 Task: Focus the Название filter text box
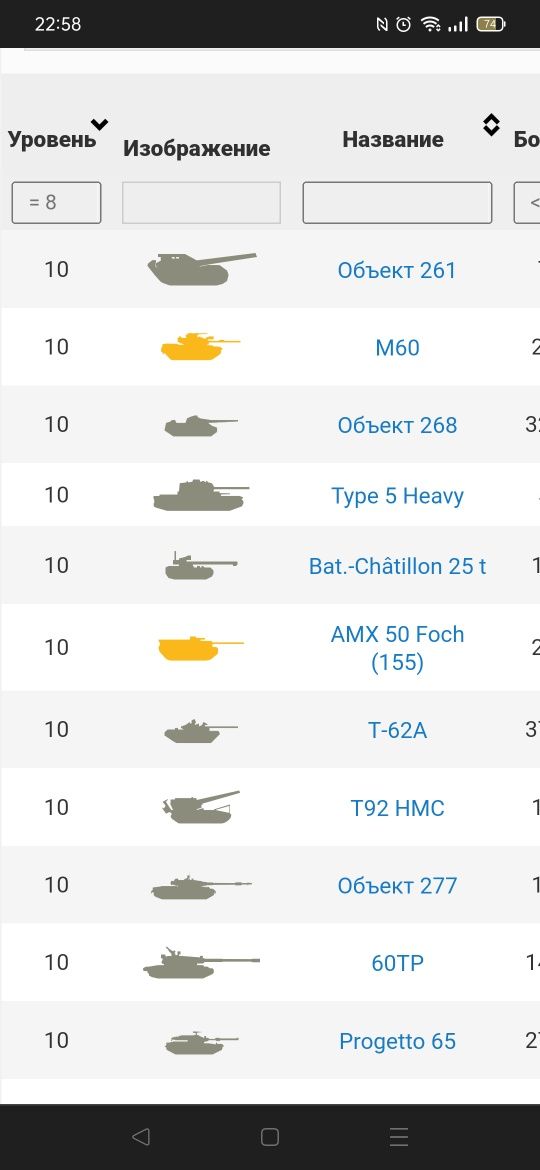point(398,202)
